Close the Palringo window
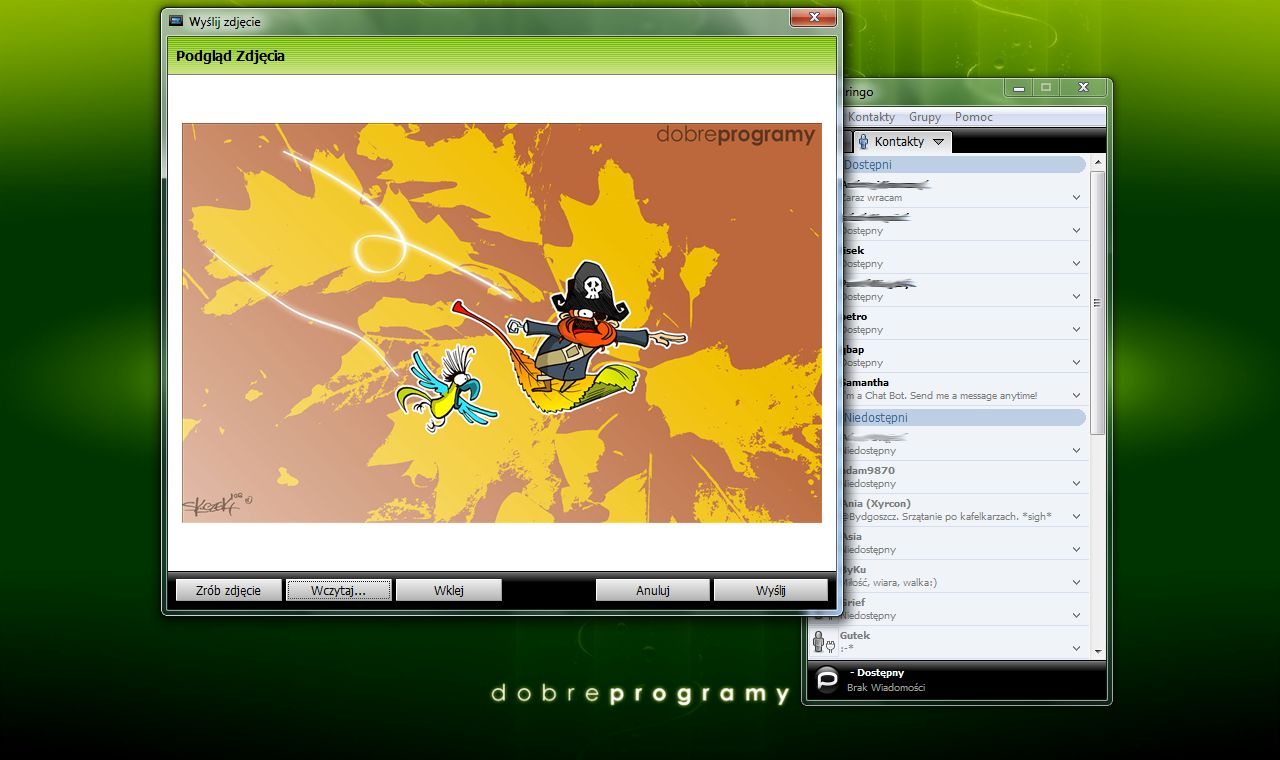The image size is (1280, 760). 1083,88
